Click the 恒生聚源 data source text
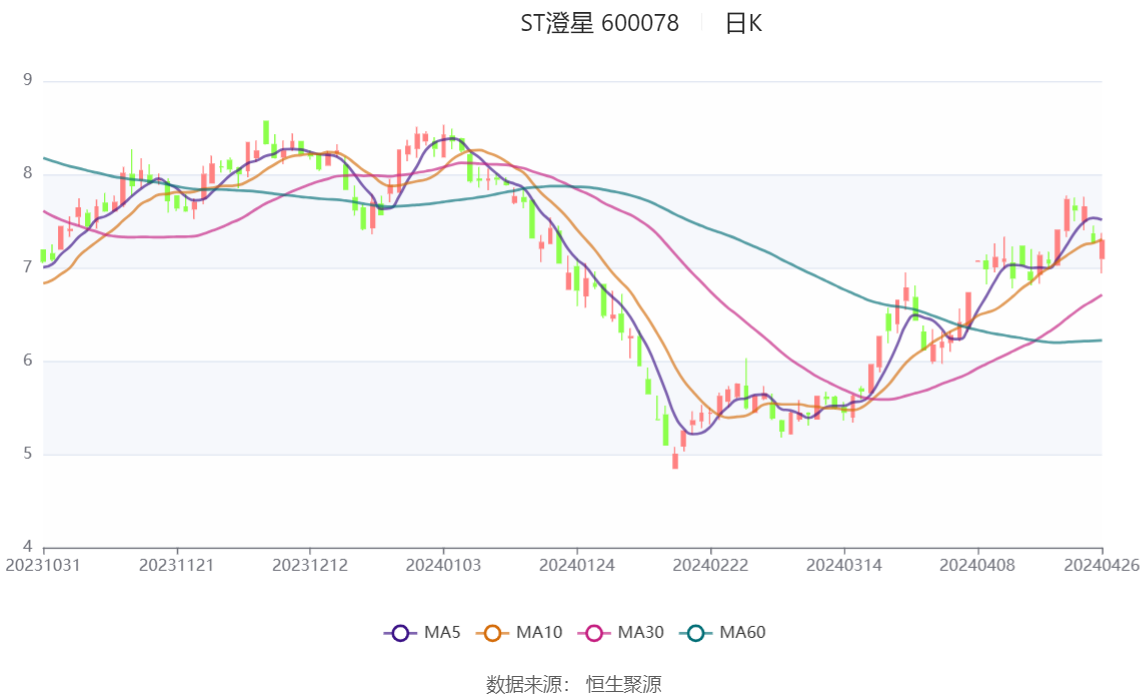1148x699 pixels. 623,685
